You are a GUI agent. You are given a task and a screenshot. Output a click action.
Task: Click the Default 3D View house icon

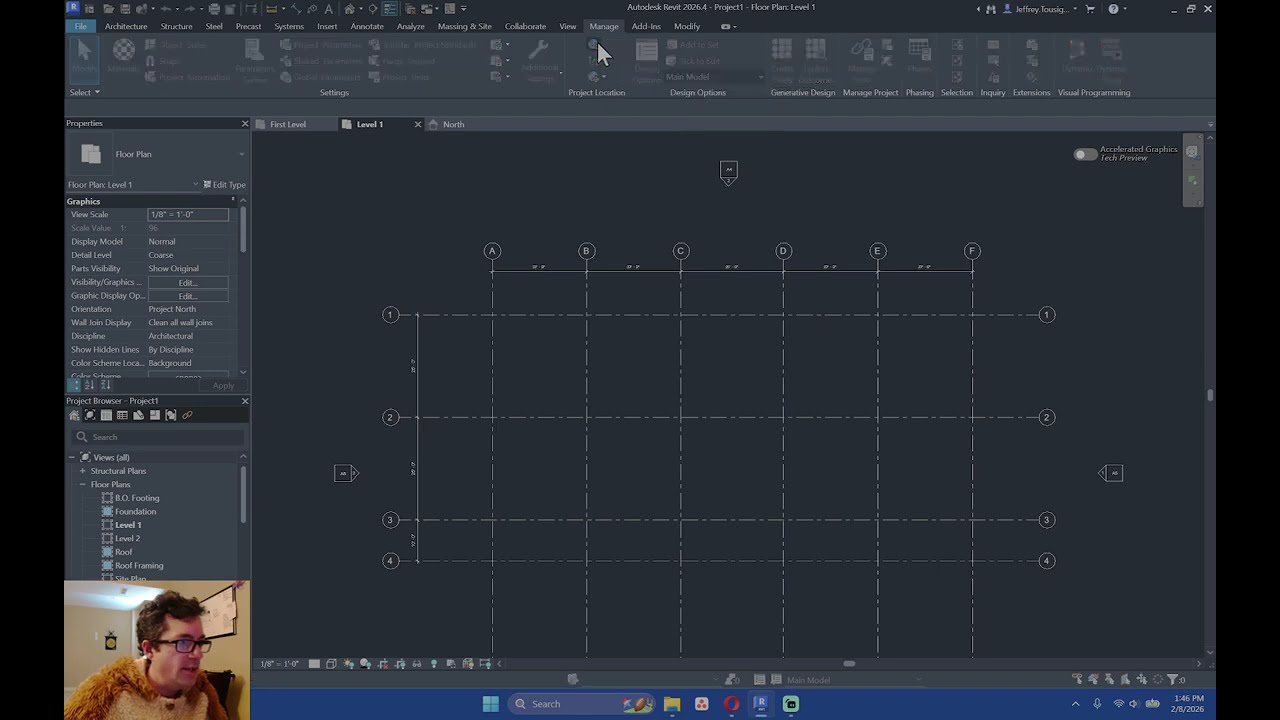[350, 9]
